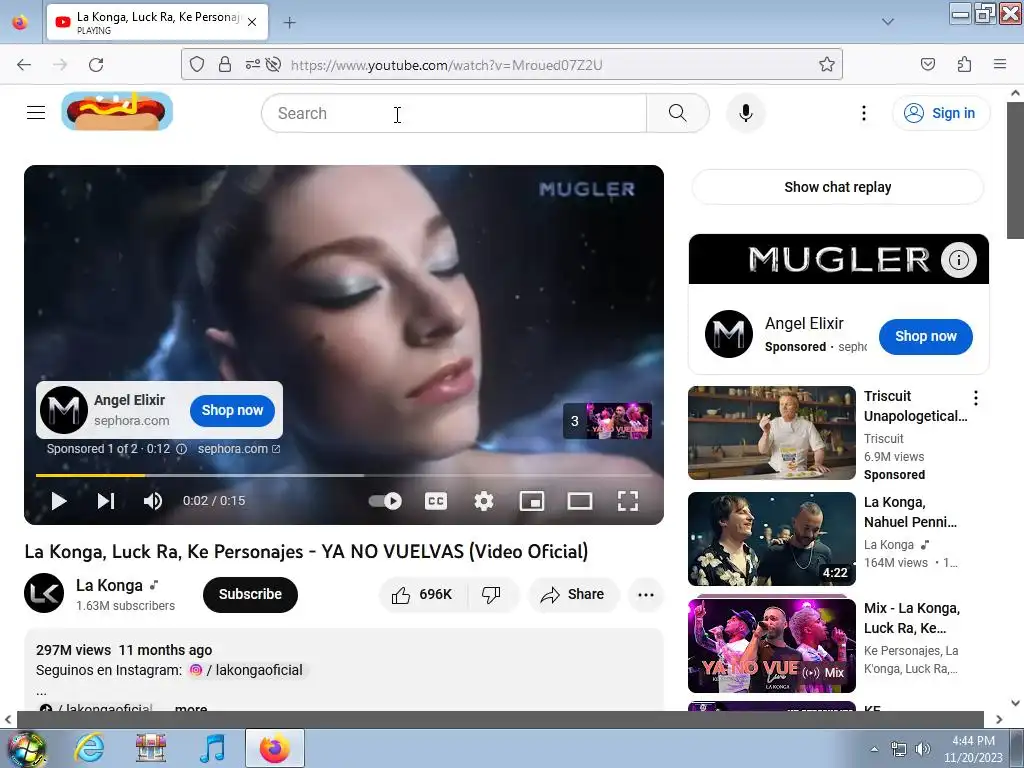Switch to theater mode

tap(580, 501)
